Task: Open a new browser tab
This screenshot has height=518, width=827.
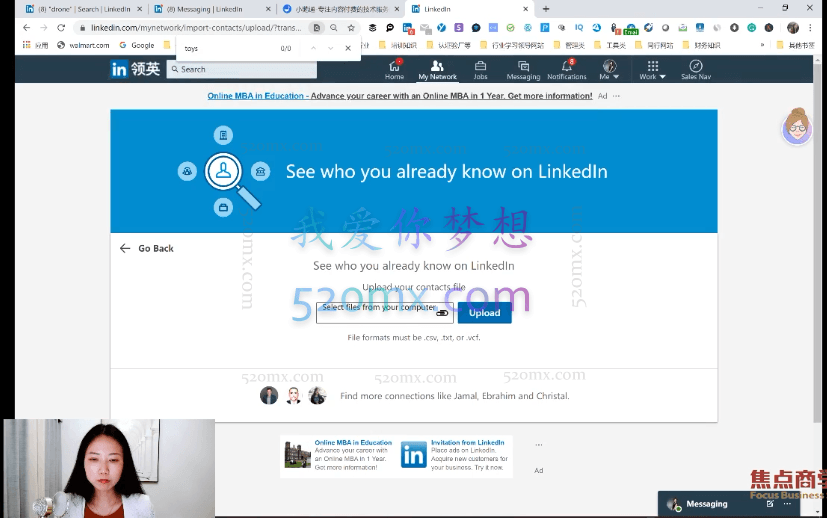Action: pyautogui.click(x=546, y=9)
